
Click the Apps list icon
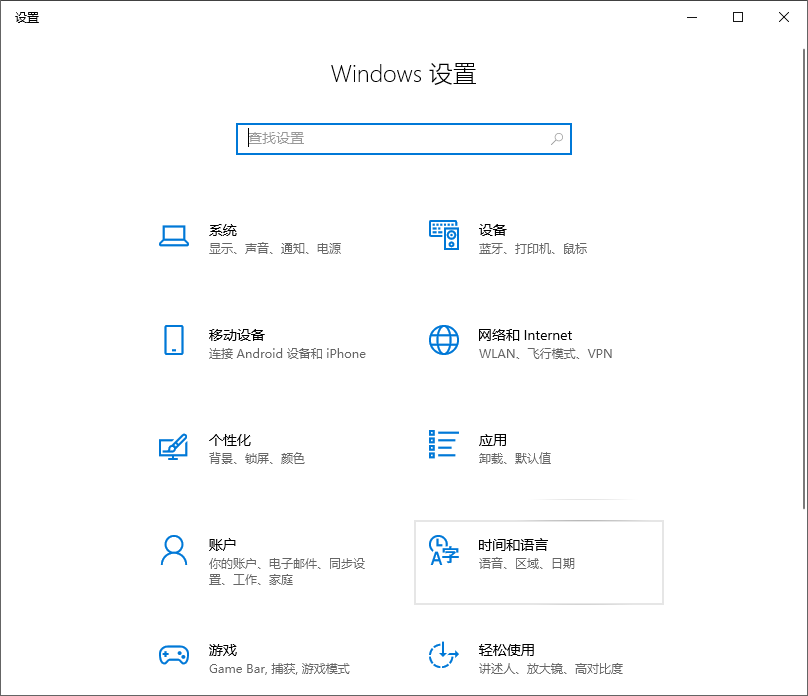444,444
